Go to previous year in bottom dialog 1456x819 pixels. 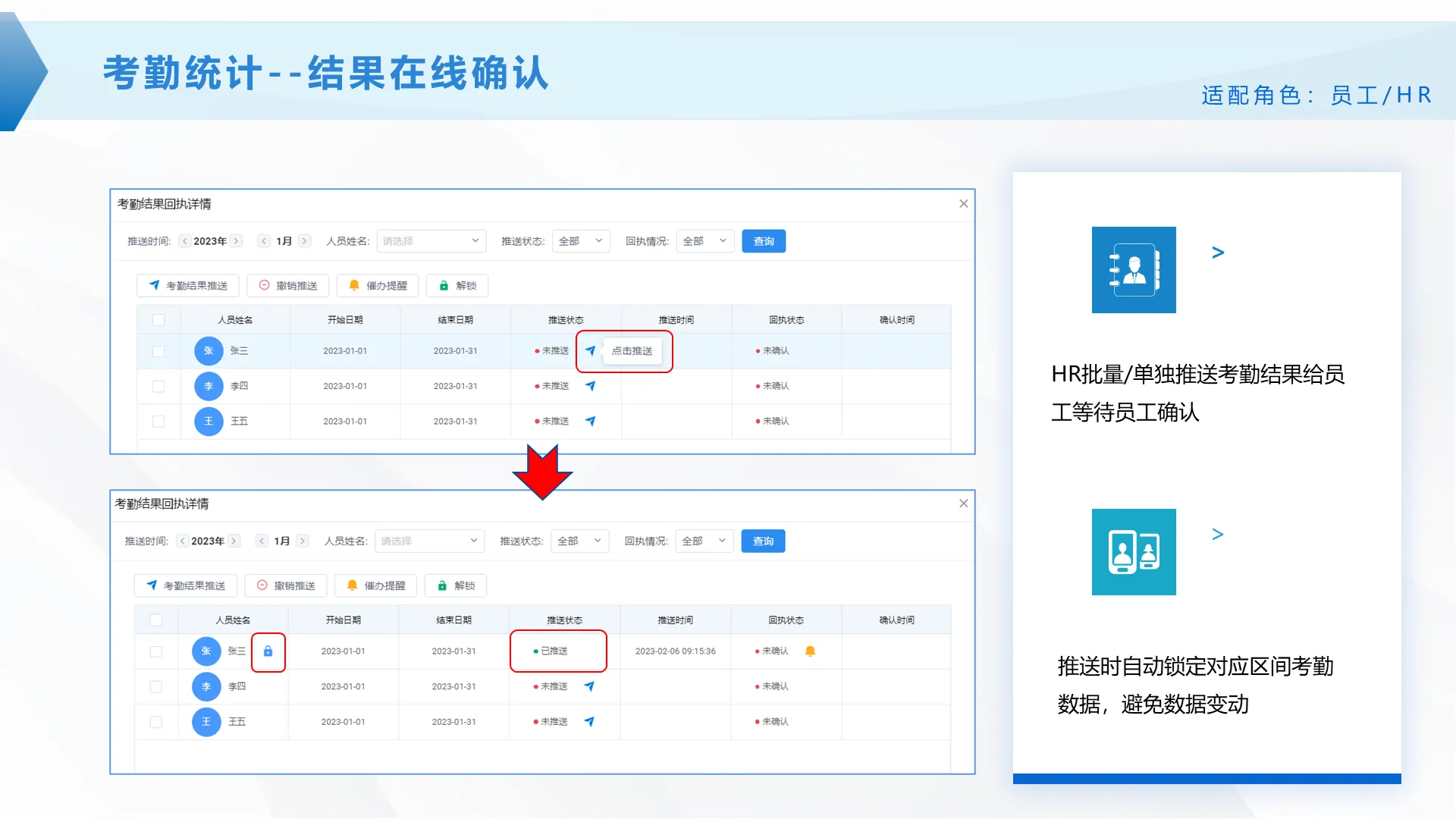[182, 541]
